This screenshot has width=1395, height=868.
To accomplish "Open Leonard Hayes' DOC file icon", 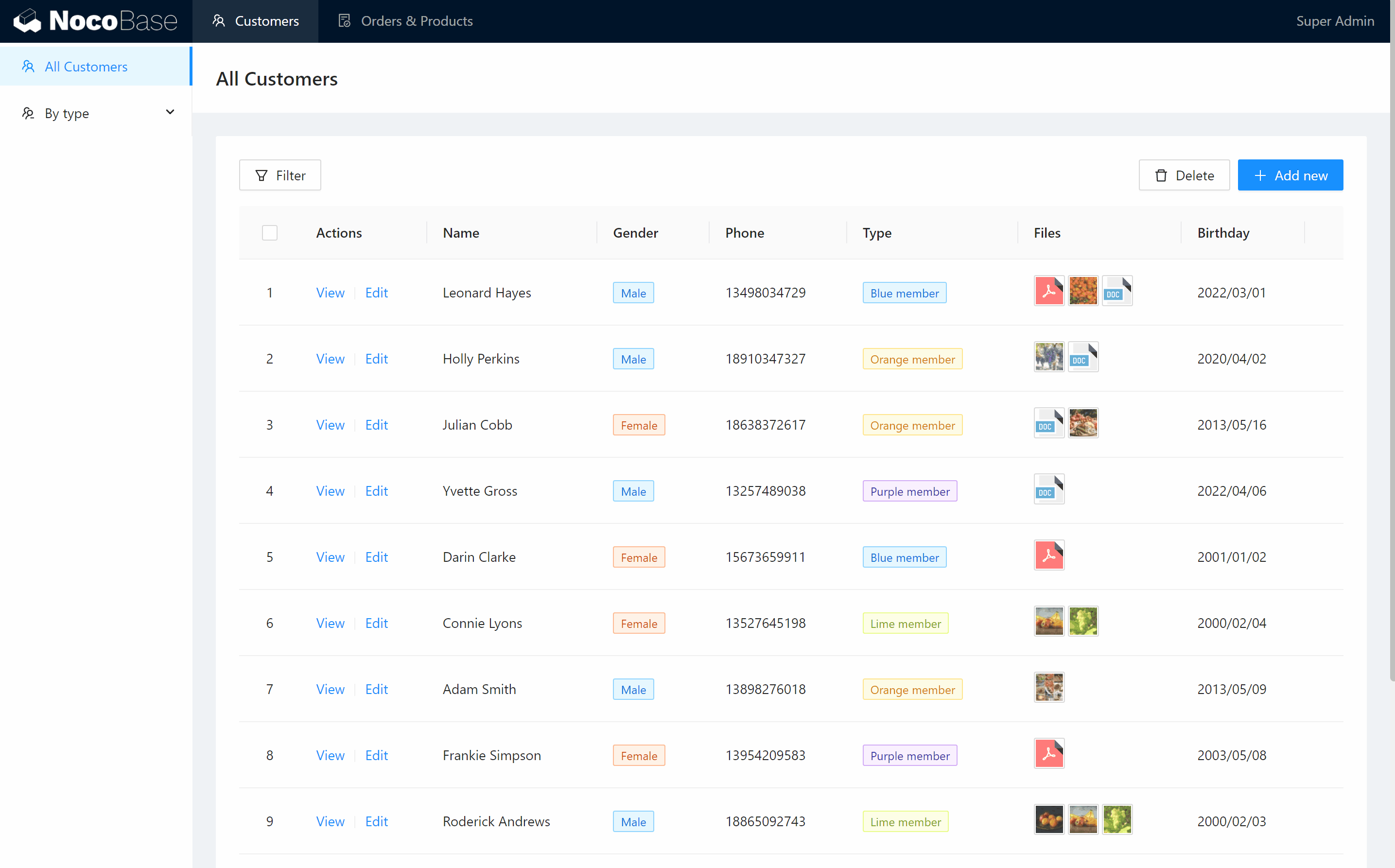I will coord(1116,291).
